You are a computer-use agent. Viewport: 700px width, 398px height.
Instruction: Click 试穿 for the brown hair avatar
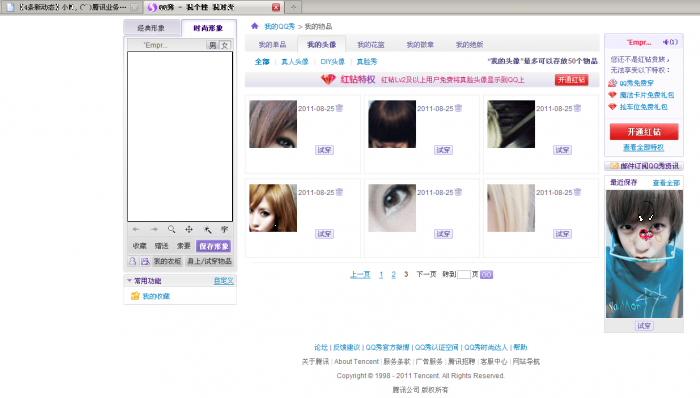[x=324, y=150]
